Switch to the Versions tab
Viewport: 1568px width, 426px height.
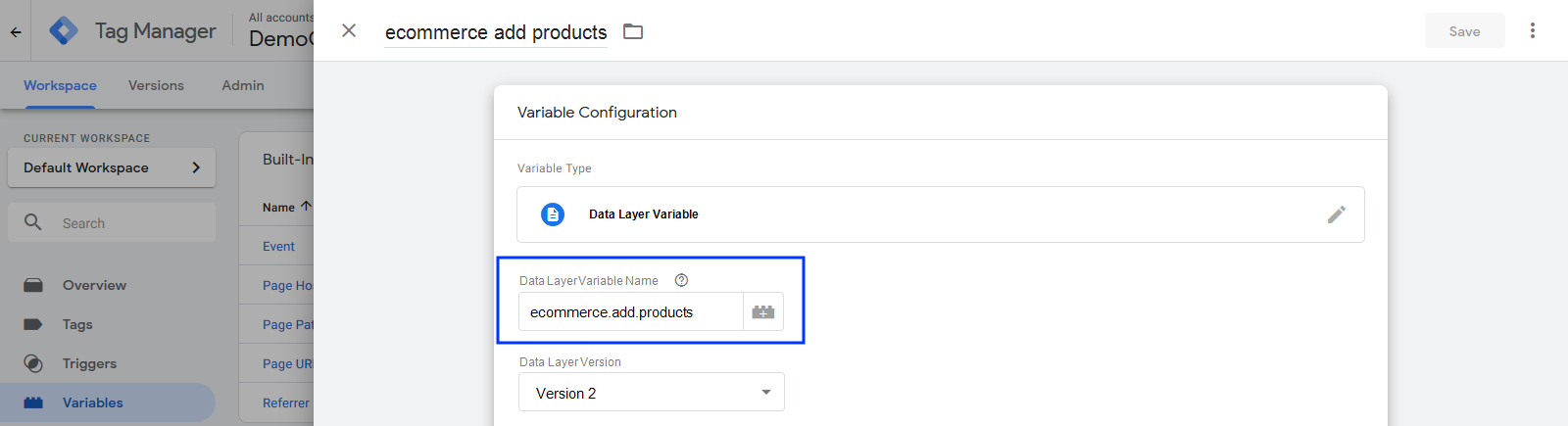[x=156, y=85]
